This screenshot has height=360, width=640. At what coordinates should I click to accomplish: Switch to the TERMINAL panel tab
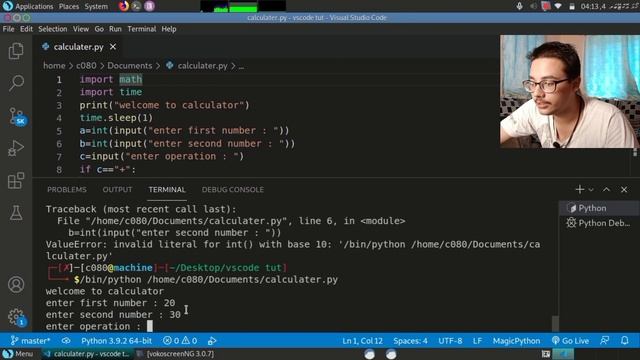pos(167,189)
